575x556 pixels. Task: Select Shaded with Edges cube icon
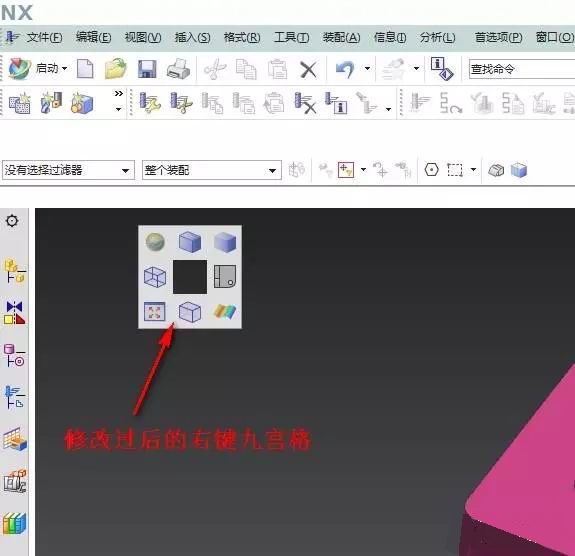[190, 242]
